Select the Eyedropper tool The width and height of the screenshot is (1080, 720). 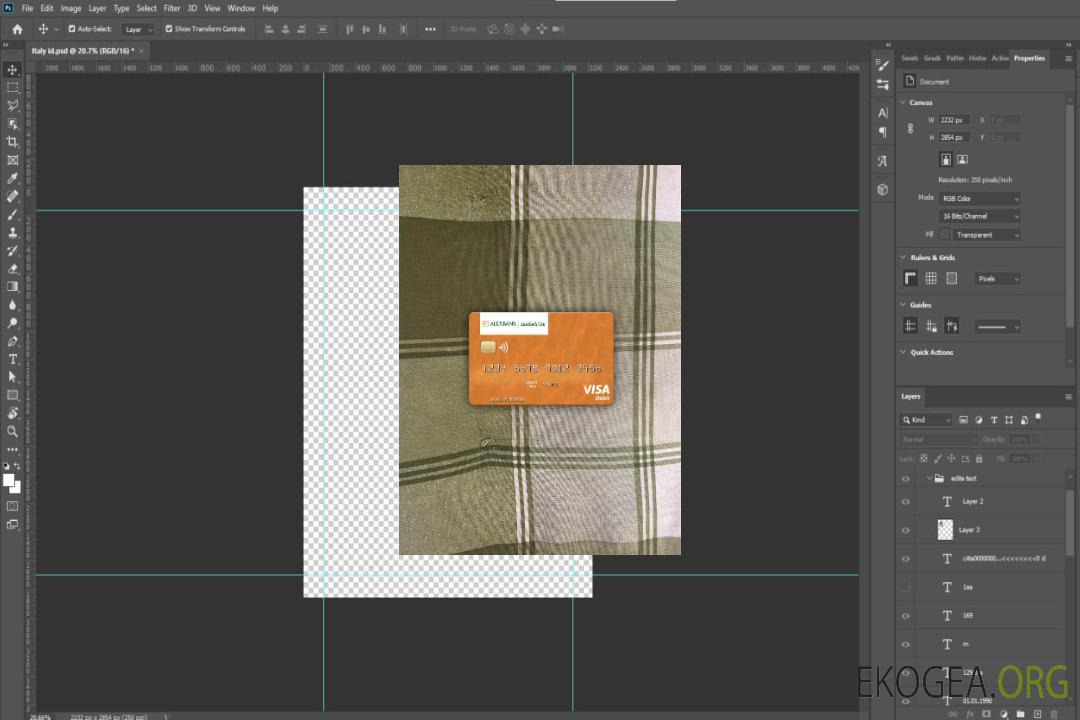click(12, 178)
